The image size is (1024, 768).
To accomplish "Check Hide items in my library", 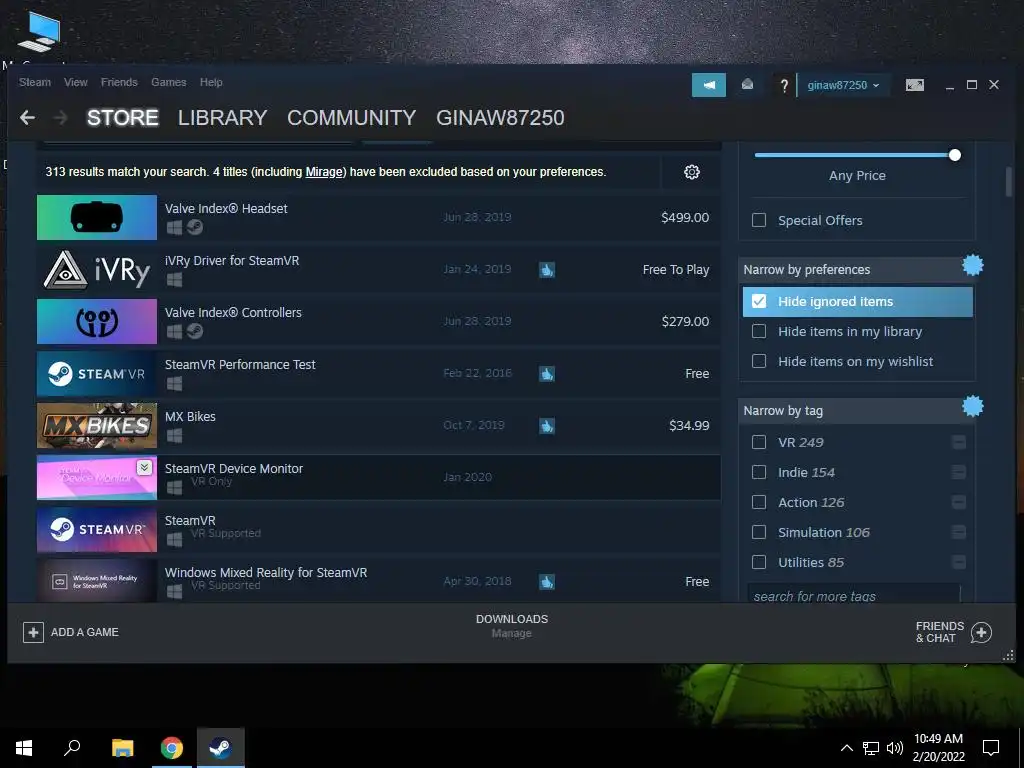I will click(x=759, y=331).
